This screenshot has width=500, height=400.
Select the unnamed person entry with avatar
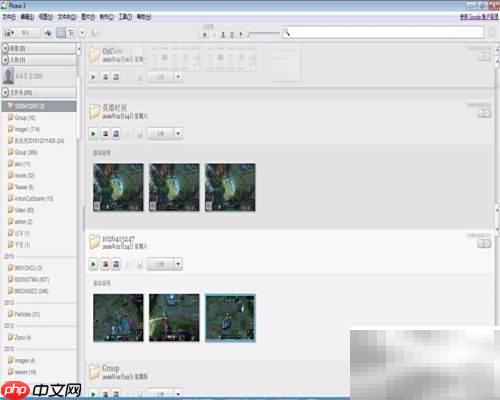pyautogui.click(x=39, y=76)
